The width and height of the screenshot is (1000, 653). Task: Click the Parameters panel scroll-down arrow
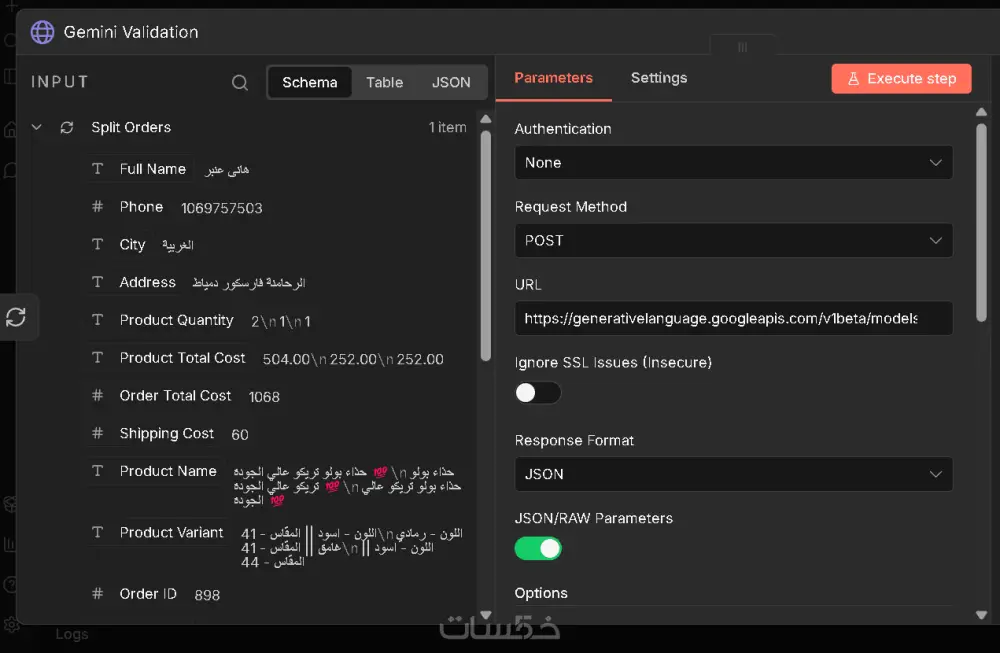[982, 615]
